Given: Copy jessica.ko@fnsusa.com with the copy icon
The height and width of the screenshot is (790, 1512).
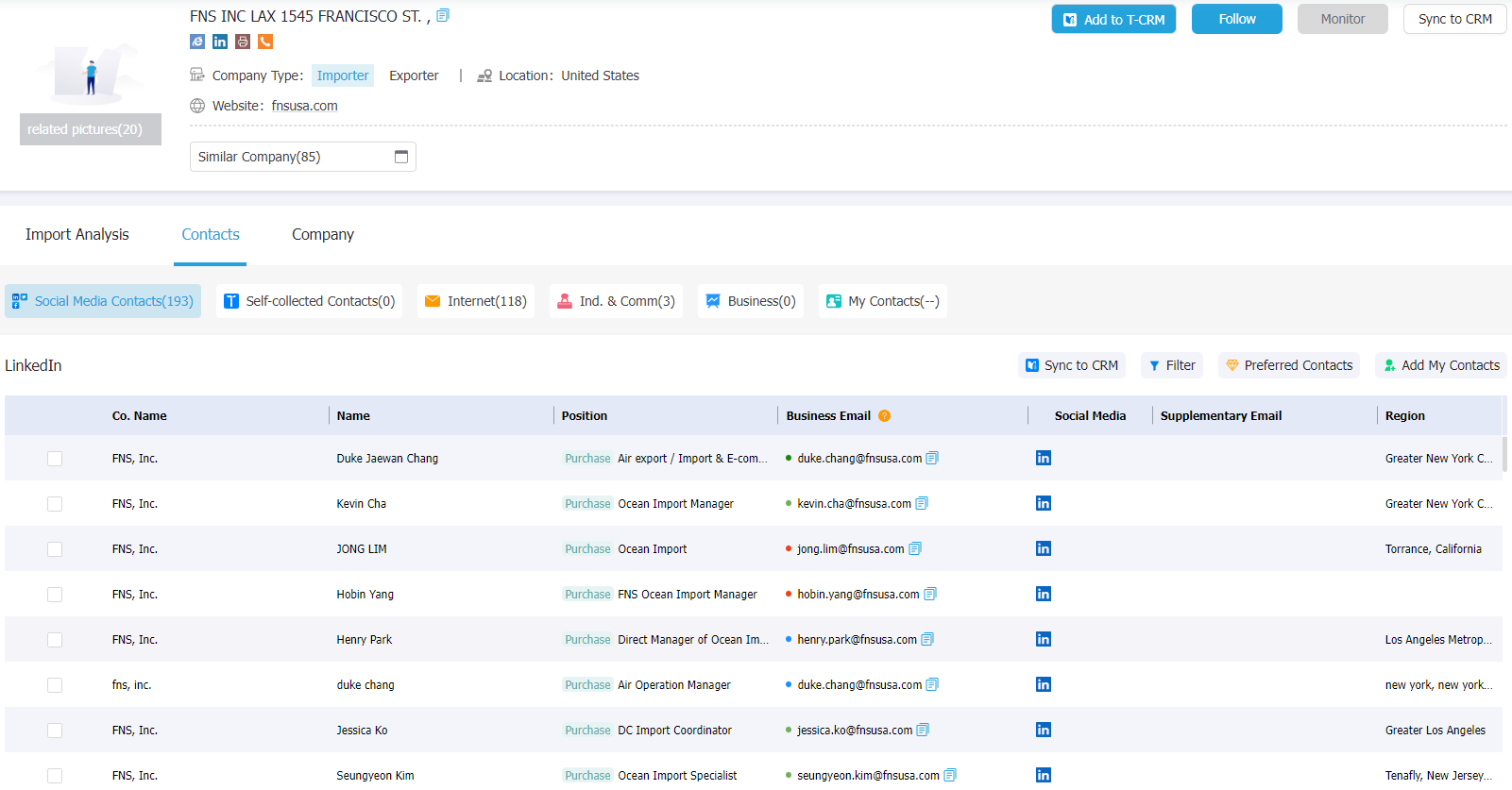Looking at the screenshot, I should (923, 730).
